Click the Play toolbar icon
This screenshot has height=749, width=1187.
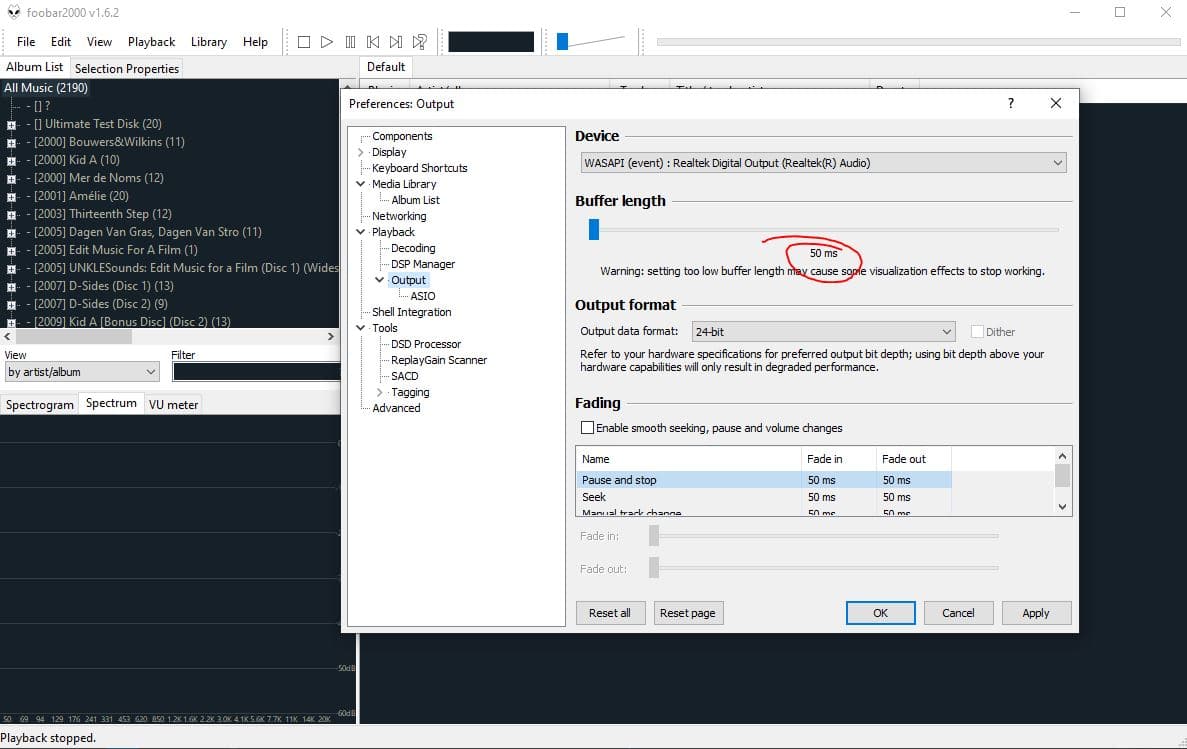click(x=326, y=42)
